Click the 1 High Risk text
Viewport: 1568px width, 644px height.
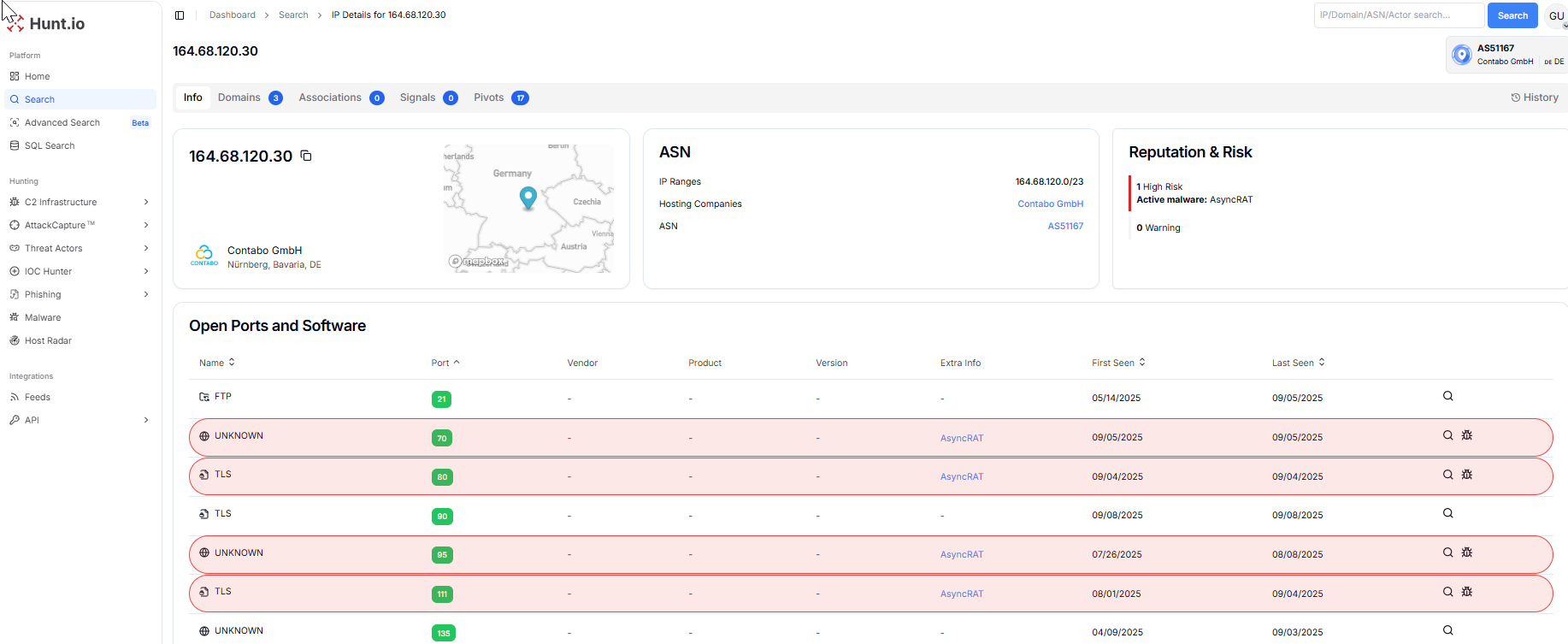coord(1159,186)
